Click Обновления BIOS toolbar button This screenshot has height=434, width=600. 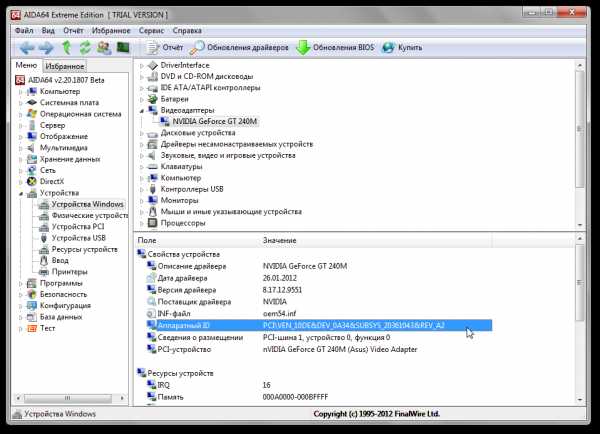(335, 47)
